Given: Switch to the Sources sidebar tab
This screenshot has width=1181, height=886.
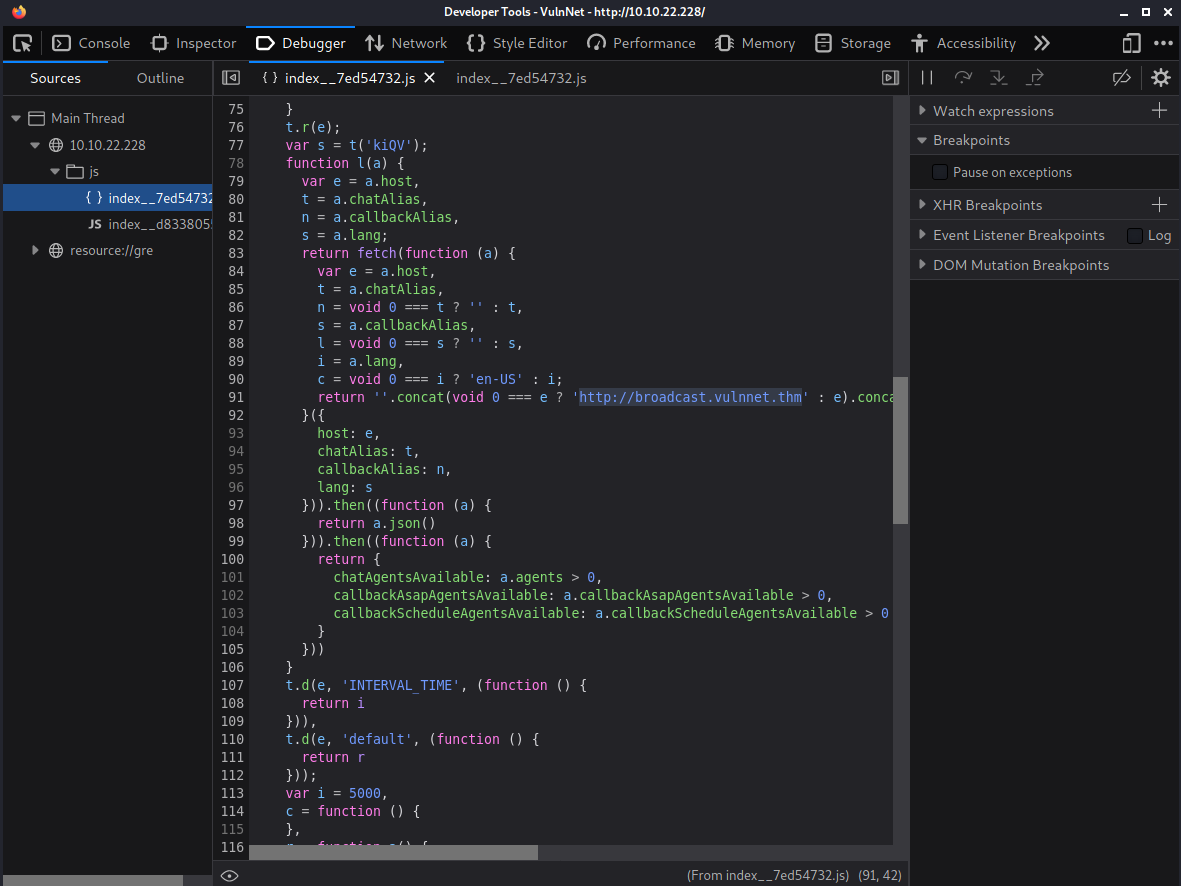Looking at the screenshot, I should coord(55,78).
